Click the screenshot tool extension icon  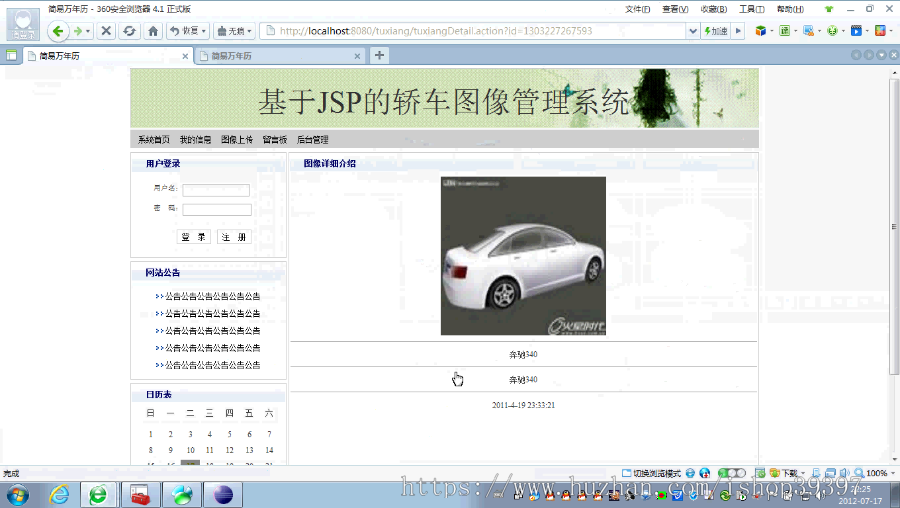coord(808,31)
